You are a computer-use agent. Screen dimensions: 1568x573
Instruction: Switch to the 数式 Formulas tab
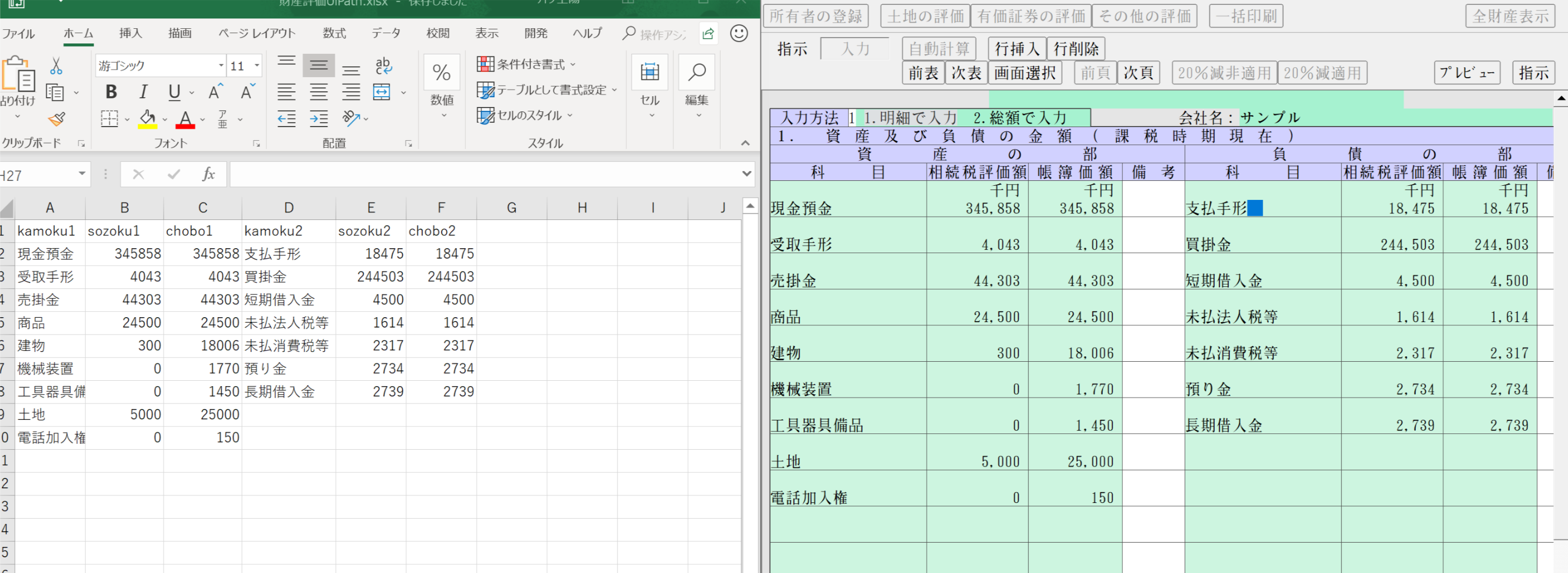click(334, 33)
